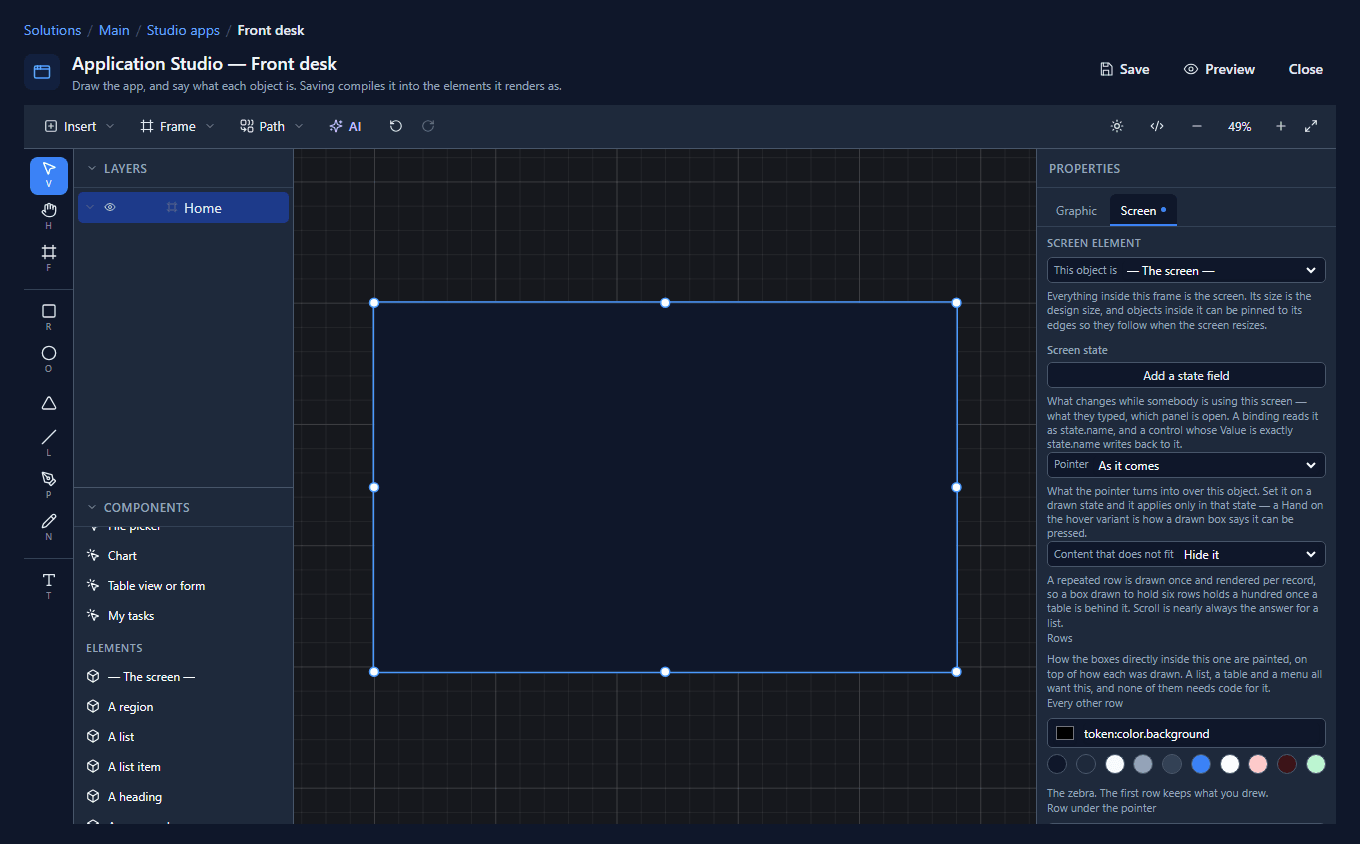Switch to the Screen tab
This screenshot has width=1360, height=844.
tap(1143, 211)
